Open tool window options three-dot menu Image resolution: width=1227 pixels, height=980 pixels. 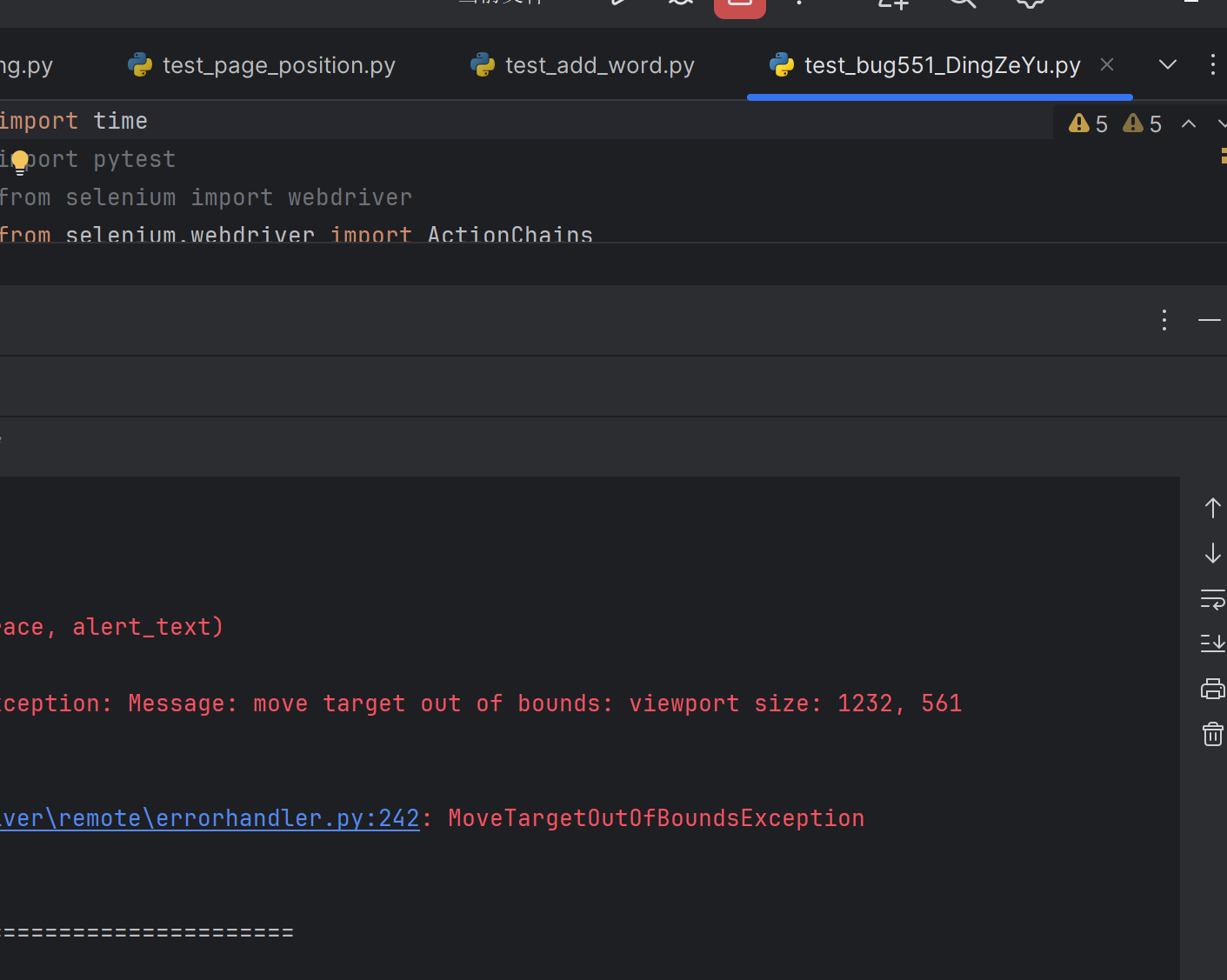tap(1164, 320)
